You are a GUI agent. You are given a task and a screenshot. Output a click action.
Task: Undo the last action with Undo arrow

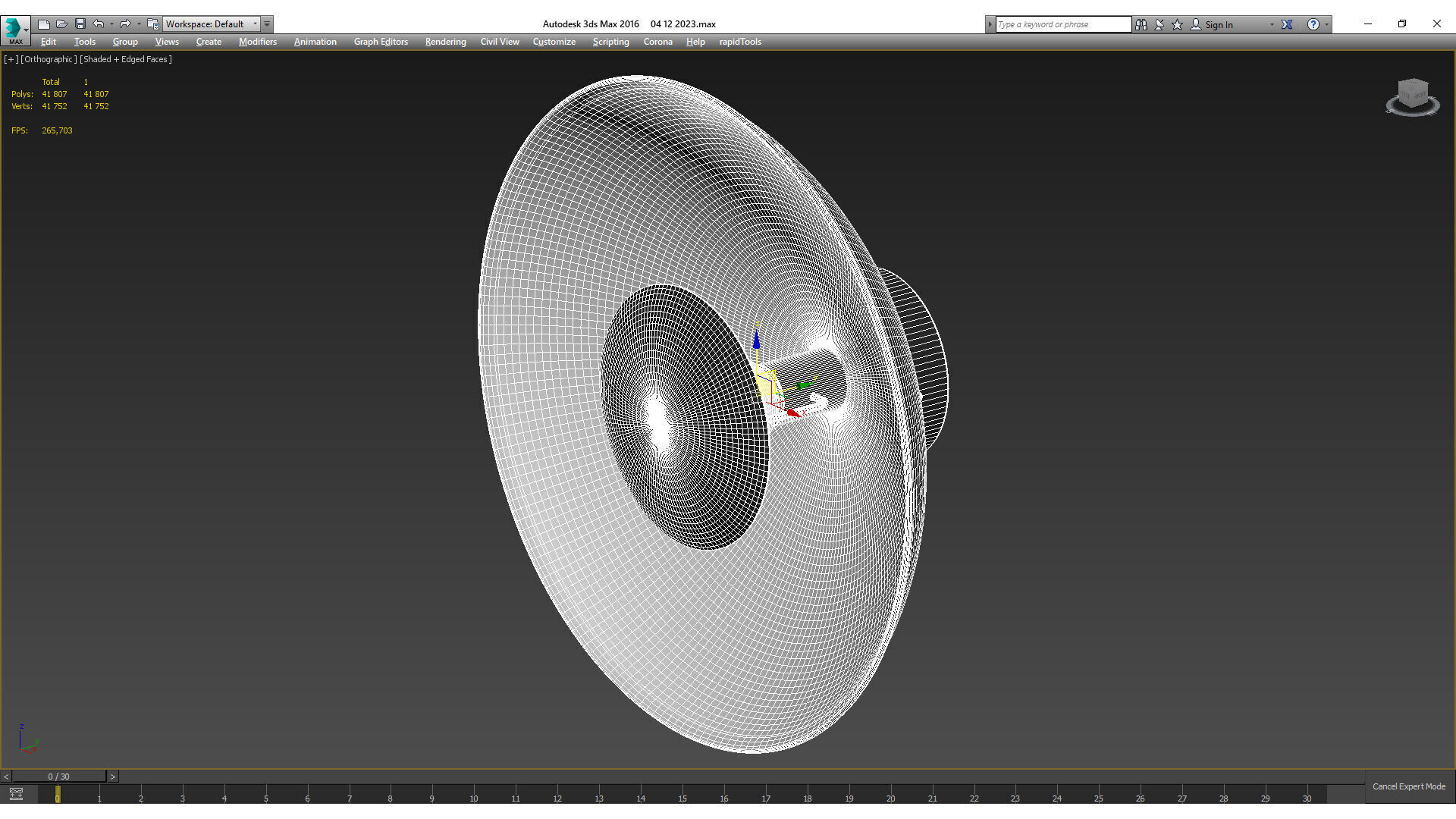tap(98, 24)
